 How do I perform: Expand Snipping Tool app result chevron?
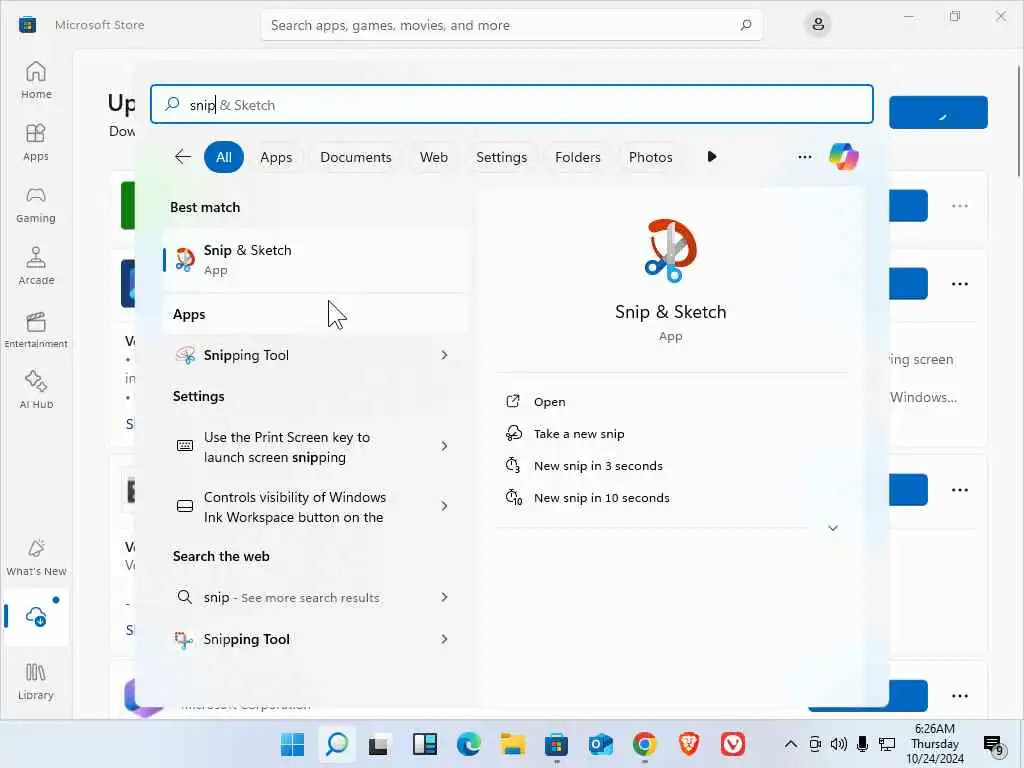coord(444,355)
